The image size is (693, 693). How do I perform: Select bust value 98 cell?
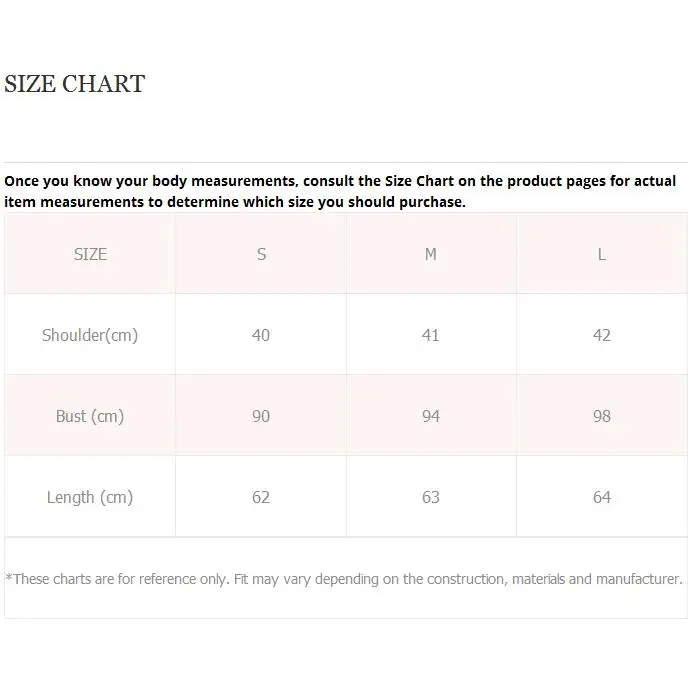click(602, 416)
